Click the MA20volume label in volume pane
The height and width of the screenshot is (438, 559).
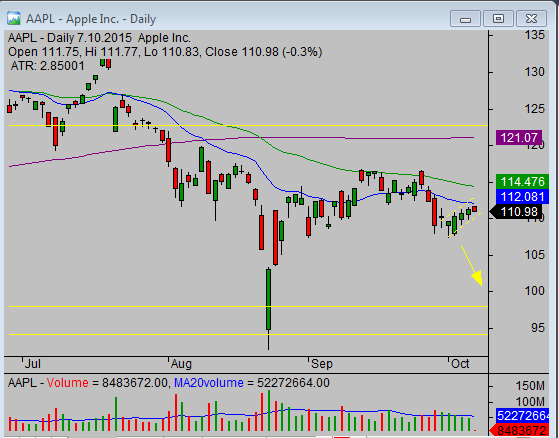tap(209, 383)
